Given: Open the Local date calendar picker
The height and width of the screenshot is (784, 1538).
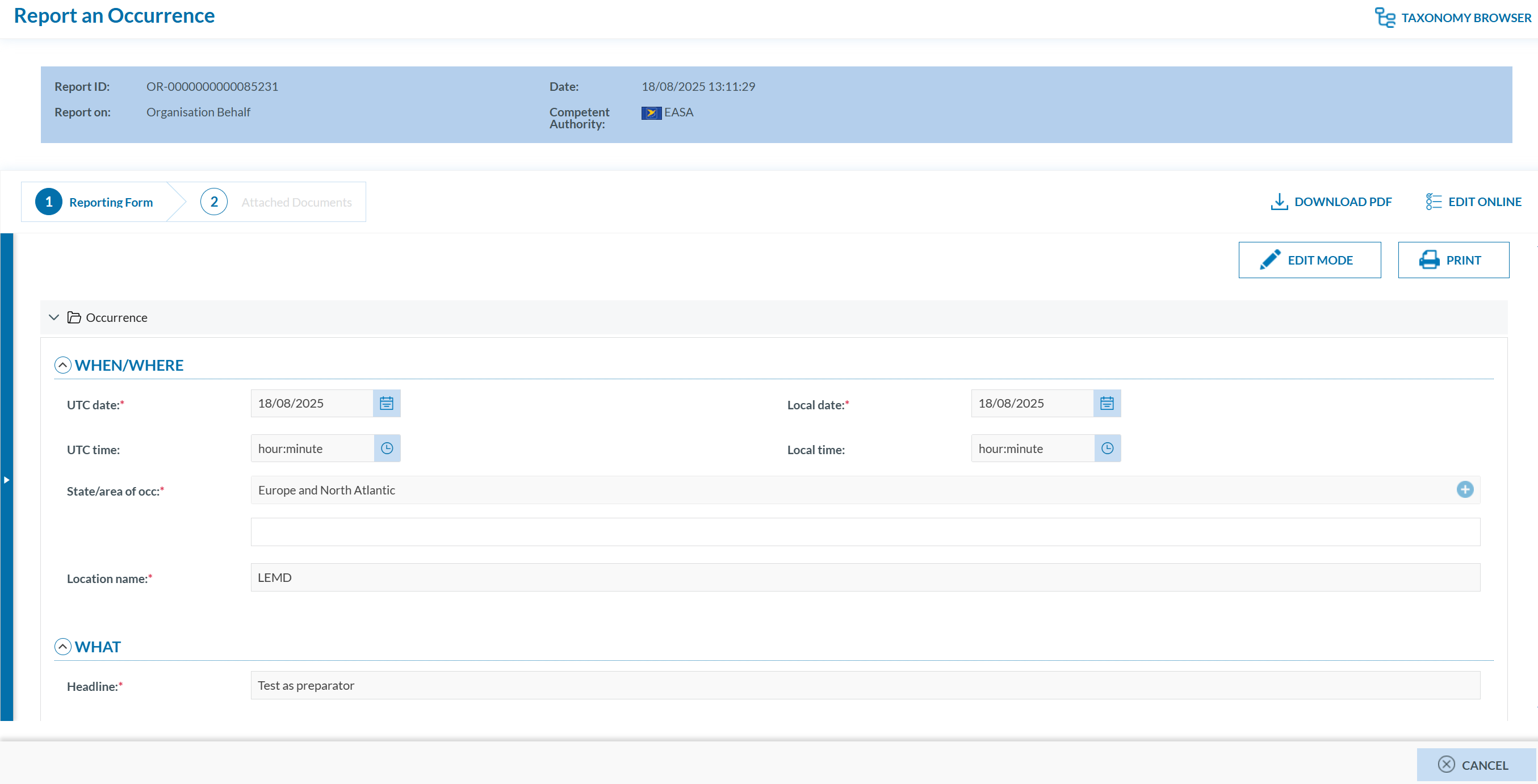Looking at the screenshot, I should [1107, 403].
